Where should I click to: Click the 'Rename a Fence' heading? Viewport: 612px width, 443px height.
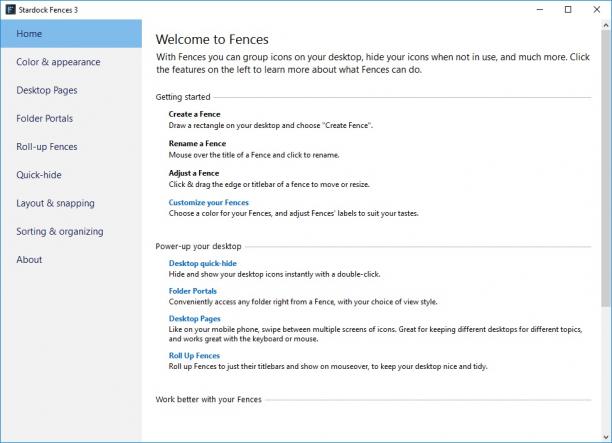[197, 143]
